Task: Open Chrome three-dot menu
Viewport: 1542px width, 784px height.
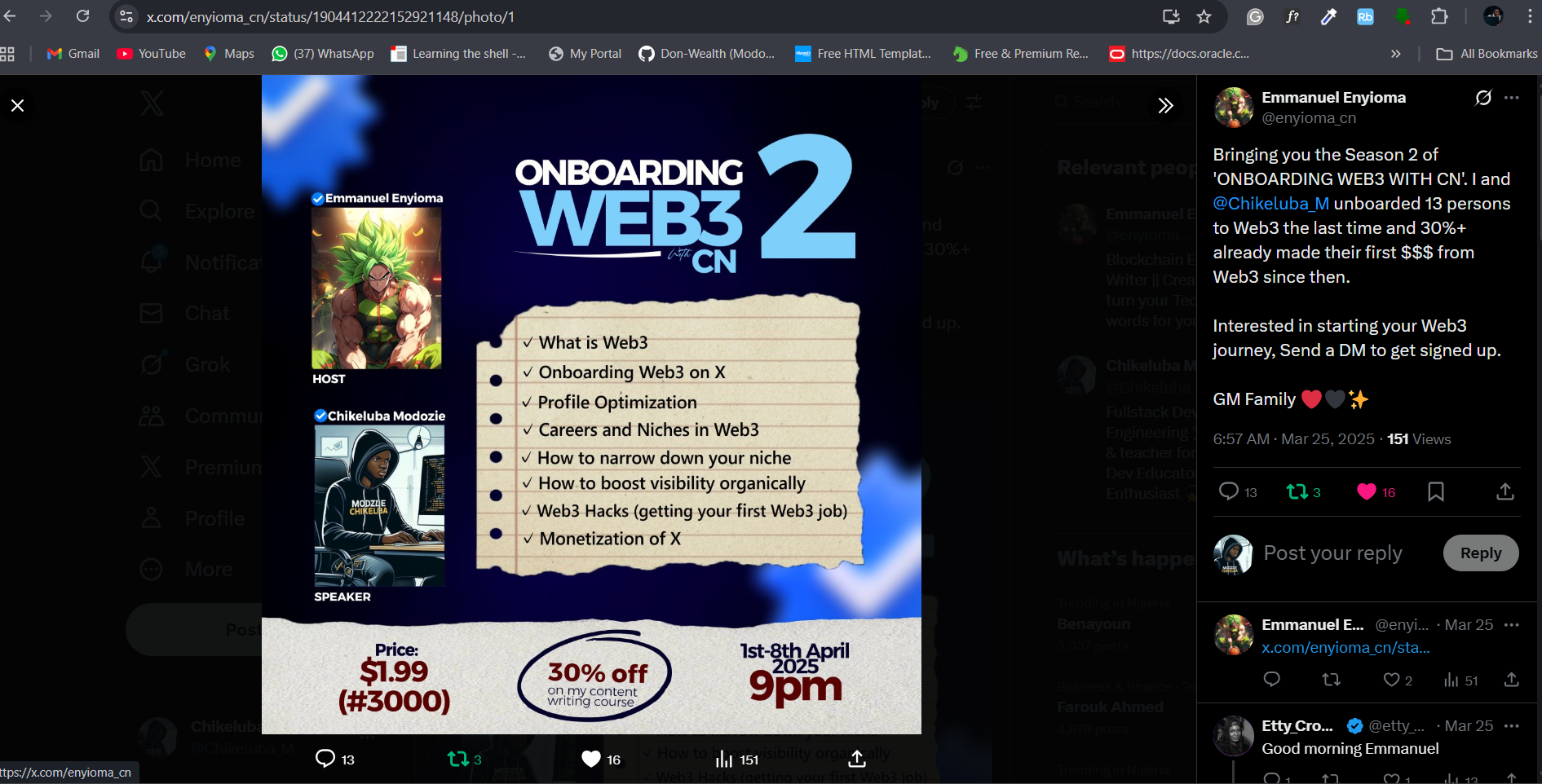Action: (x=1530, y=16)
